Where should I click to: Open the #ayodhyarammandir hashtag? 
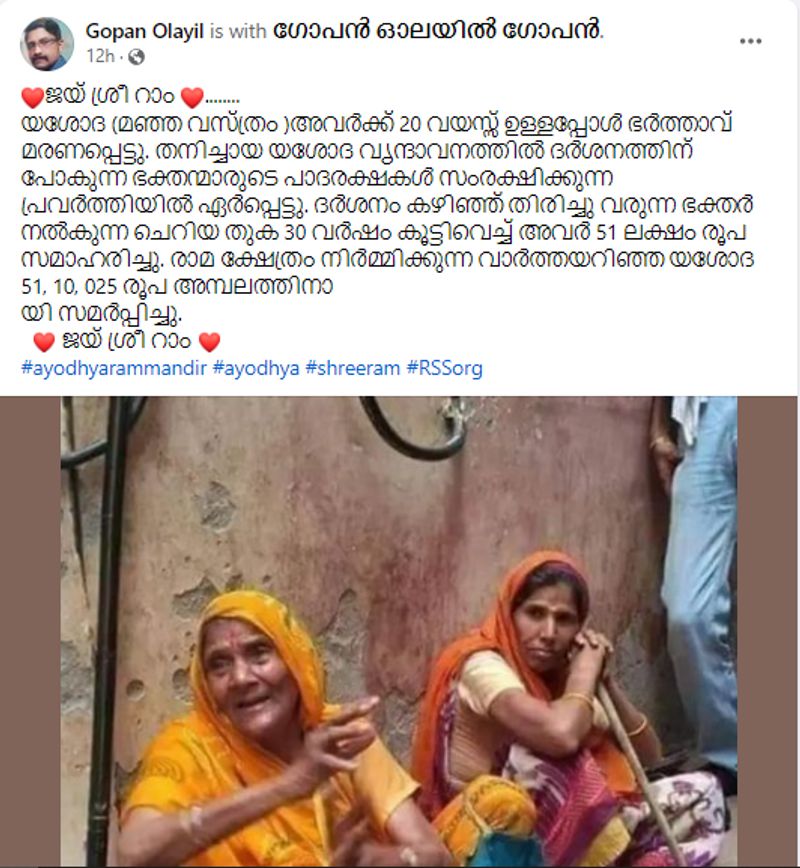tap(114, 368)
